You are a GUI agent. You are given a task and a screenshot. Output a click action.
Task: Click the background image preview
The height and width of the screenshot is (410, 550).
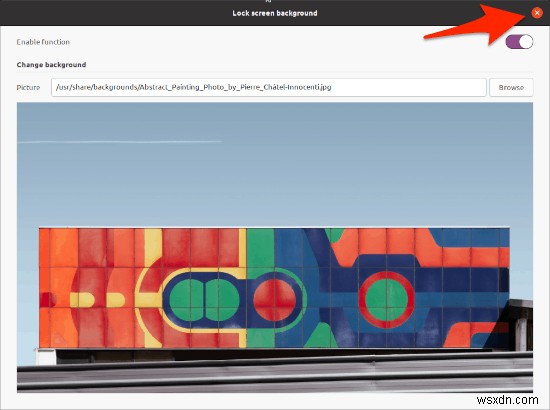coord(275,247)
